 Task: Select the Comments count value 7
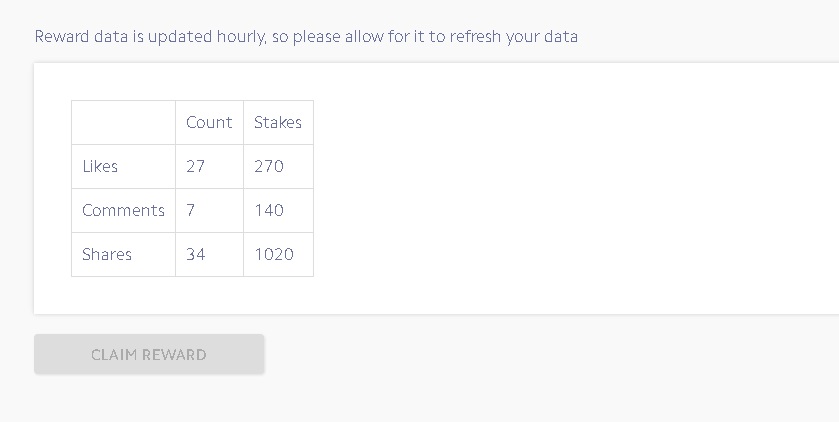[190, 210]
